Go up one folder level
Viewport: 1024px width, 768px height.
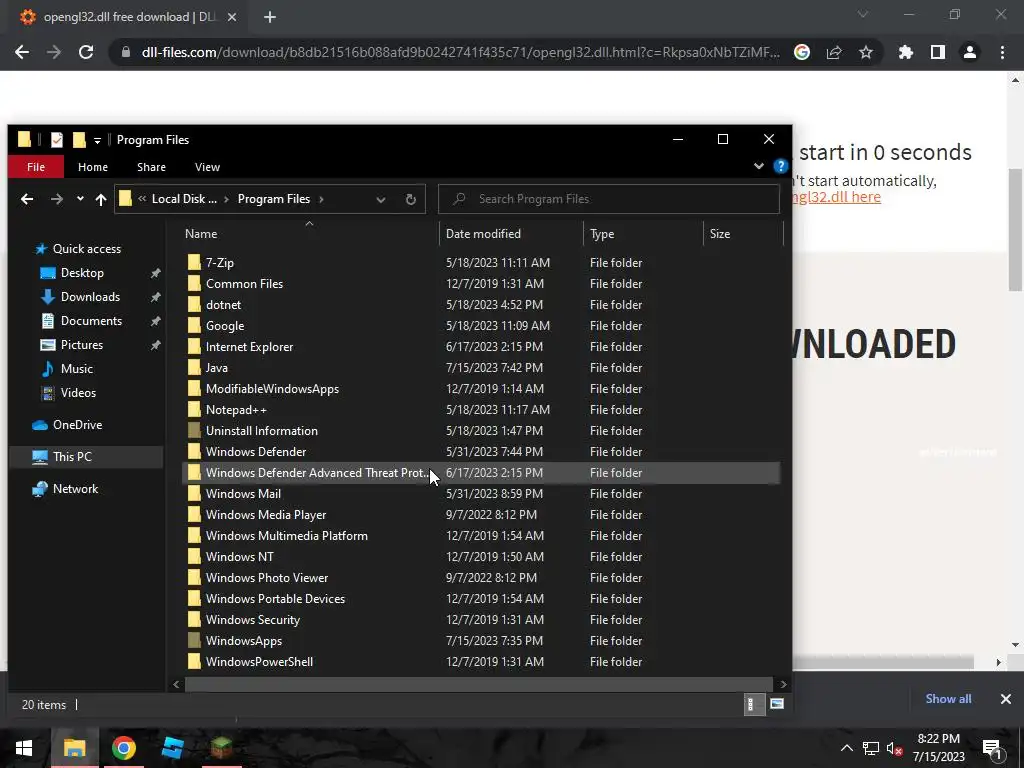101,199
